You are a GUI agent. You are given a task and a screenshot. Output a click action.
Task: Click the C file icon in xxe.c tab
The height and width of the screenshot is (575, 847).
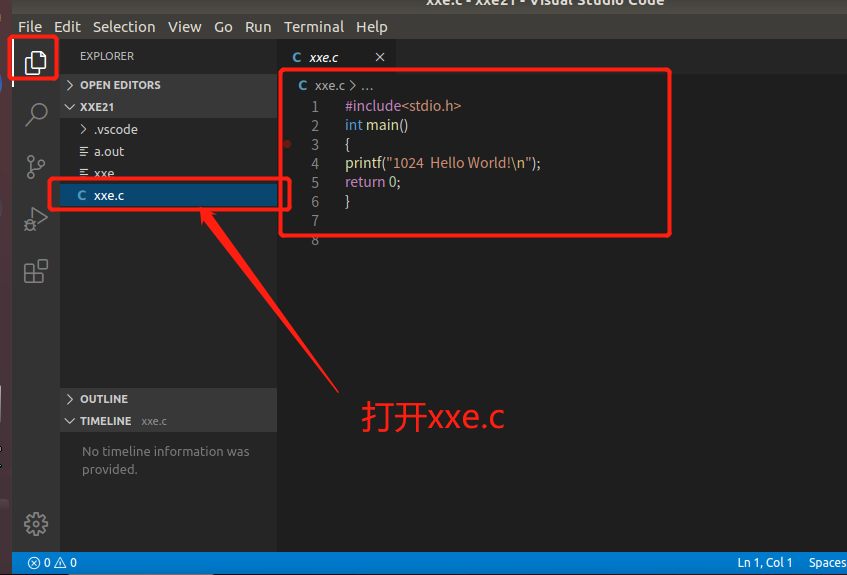(297, 57)
